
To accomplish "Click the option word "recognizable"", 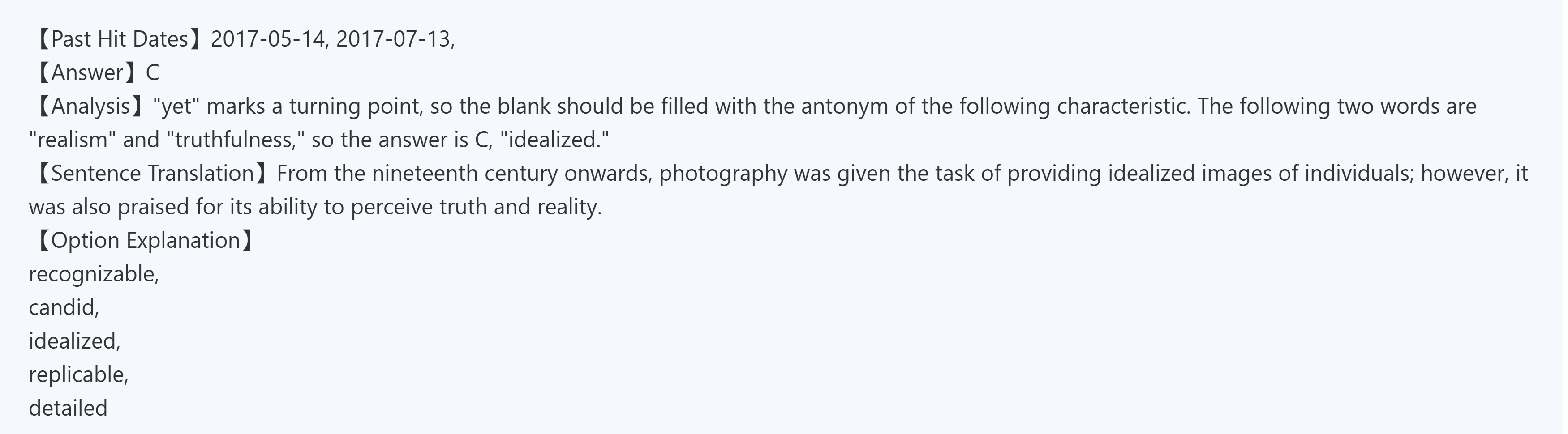I will pos(93,274).
